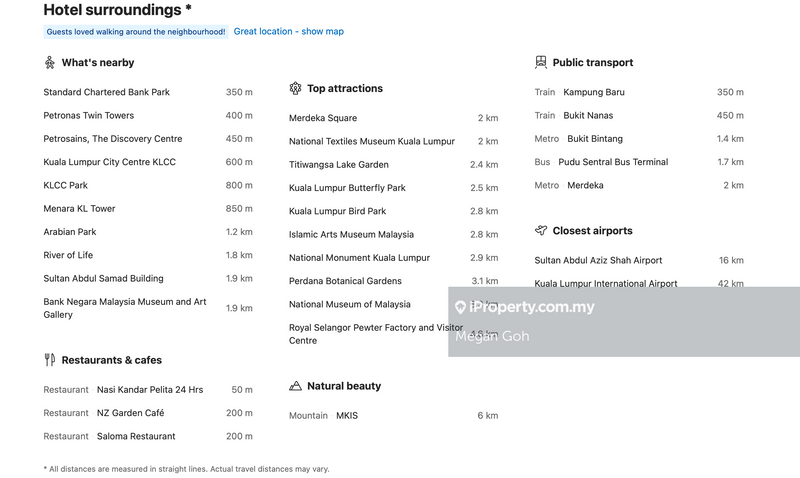
Task: Click the Hotel surroundings heading
Action: click(x=118, y=10)
